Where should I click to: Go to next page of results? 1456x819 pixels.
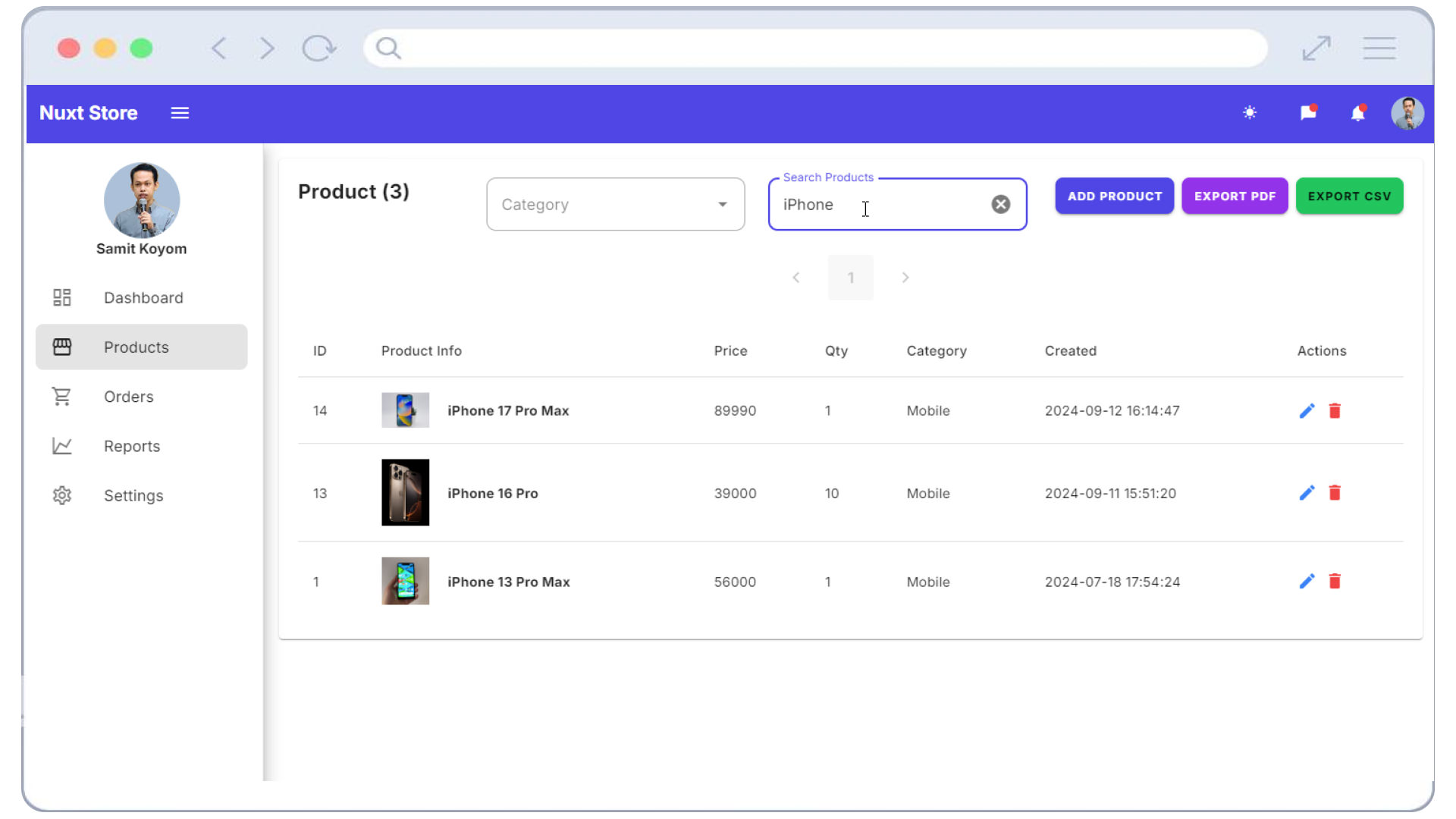click(905, 278)
